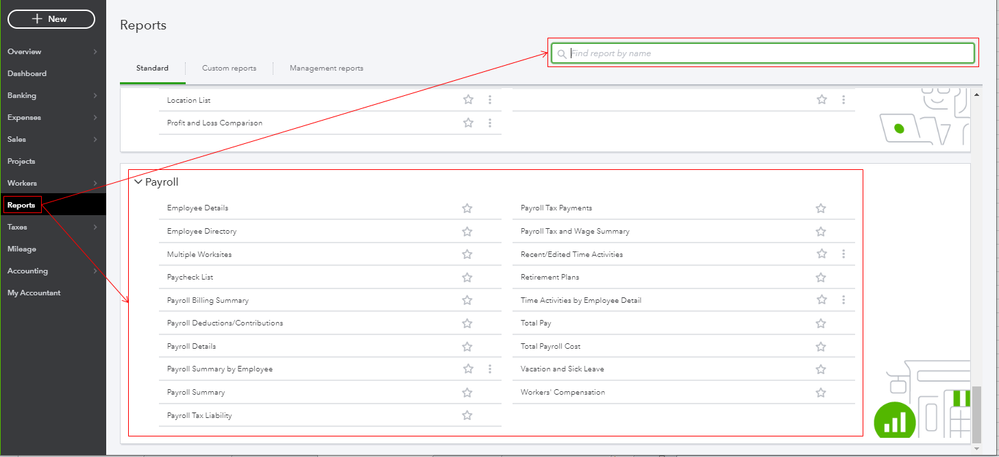This screenshot has width=999, height=457.
Task: Open more options for Profit and Loss Comparison
Action: pyautogui.click(x=490, y=123)
